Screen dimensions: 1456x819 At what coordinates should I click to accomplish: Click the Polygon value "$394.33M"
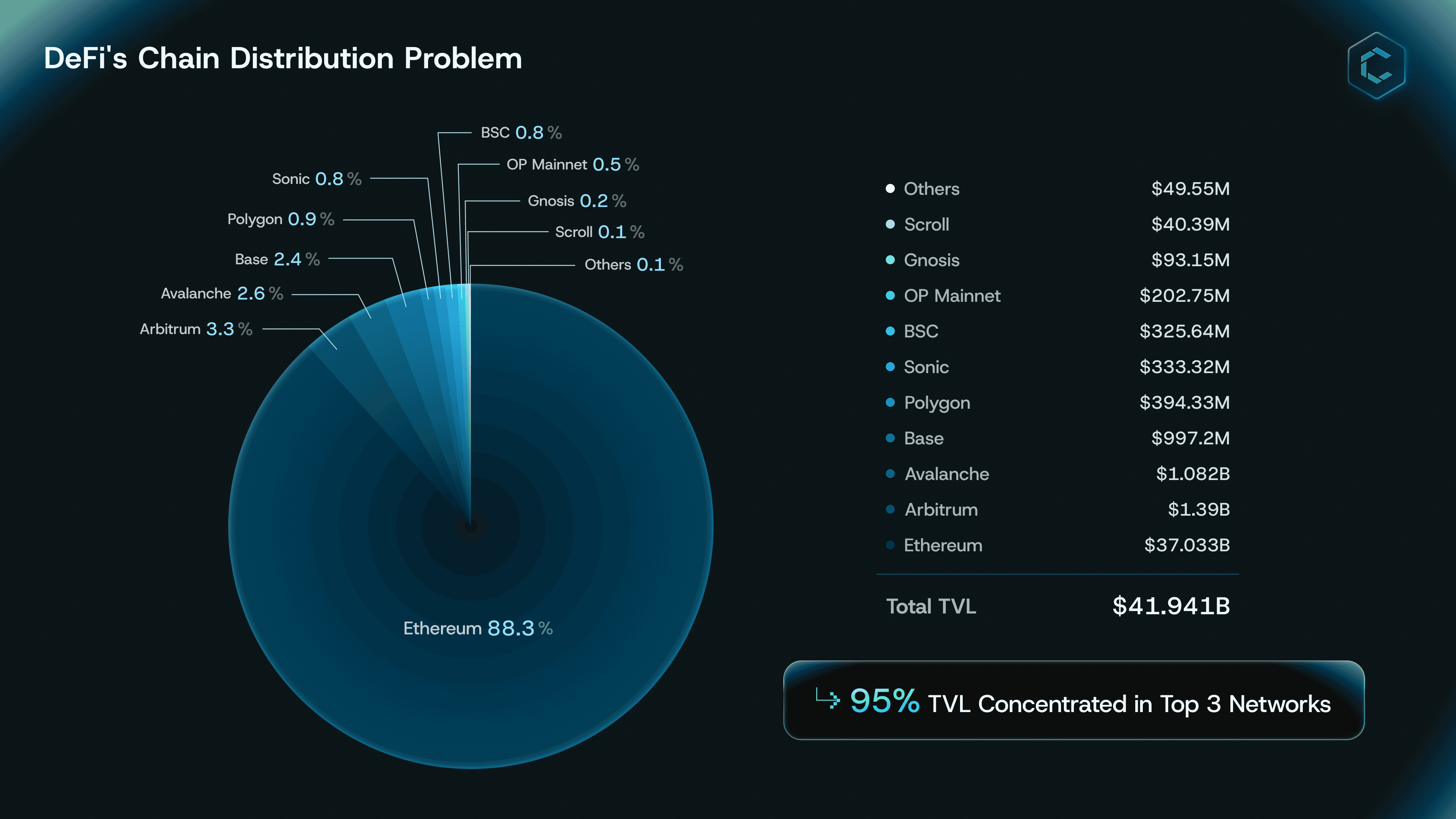[1185, 402]
